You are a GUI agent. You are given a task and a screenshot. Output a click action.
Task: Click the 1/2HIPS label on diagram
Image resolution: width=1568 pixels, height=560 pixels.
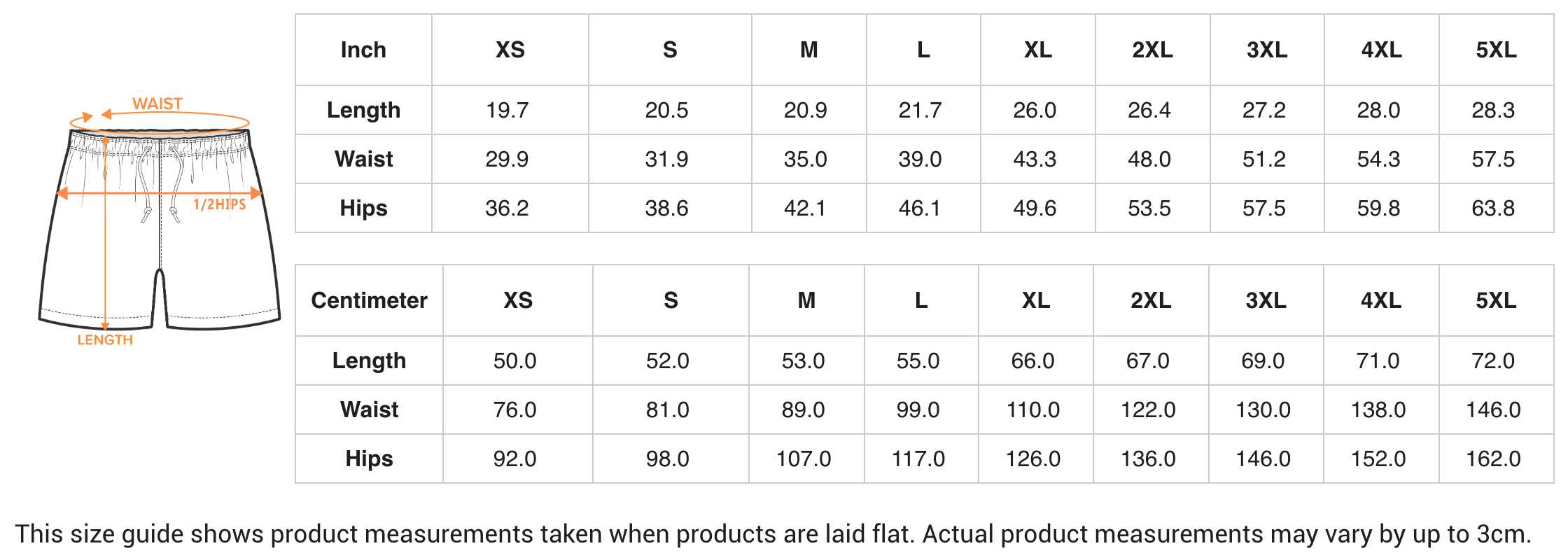(220, 204)
